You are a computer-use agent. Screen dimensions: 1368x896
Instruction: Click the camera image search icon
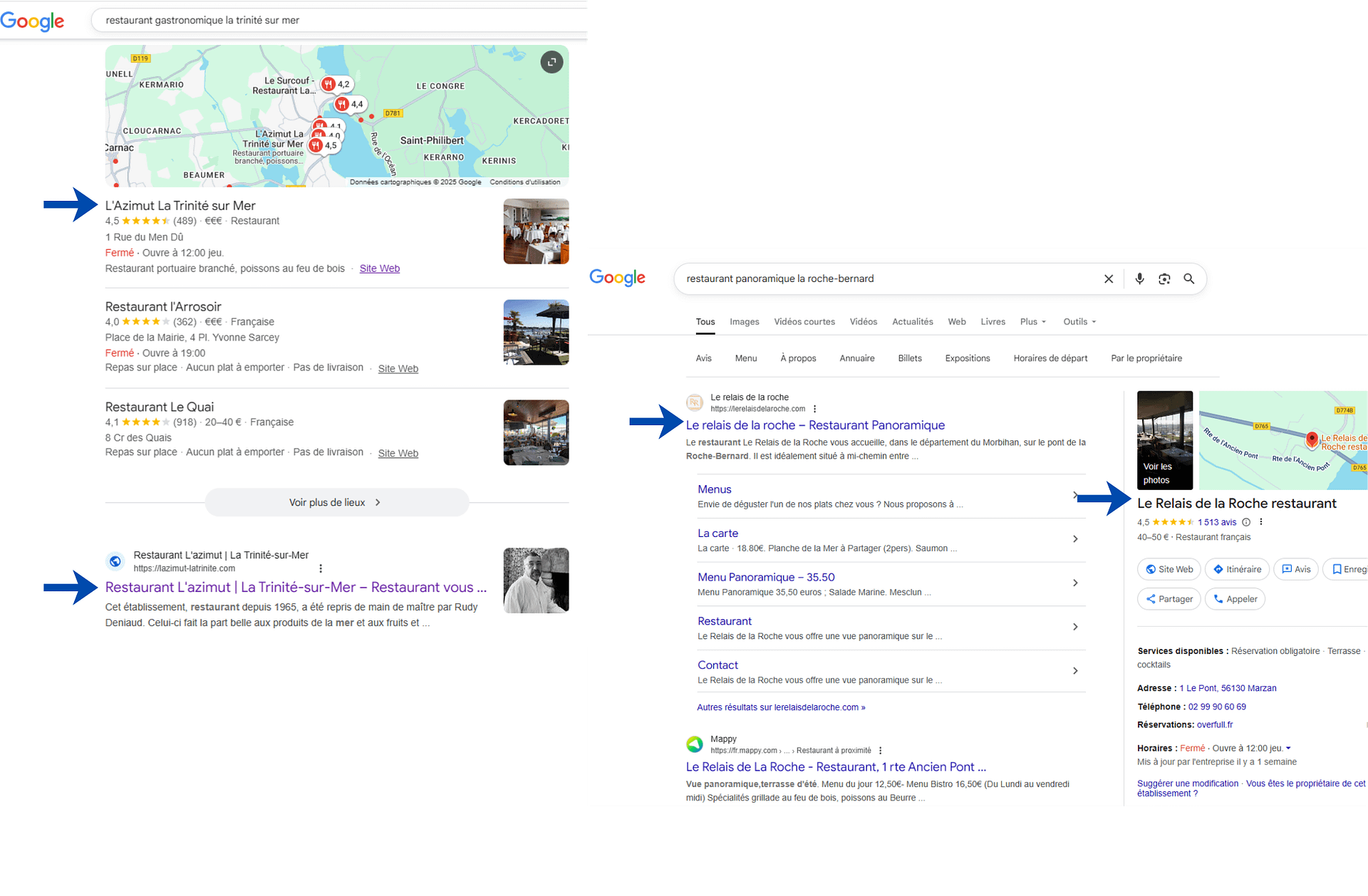(1164, 278)
